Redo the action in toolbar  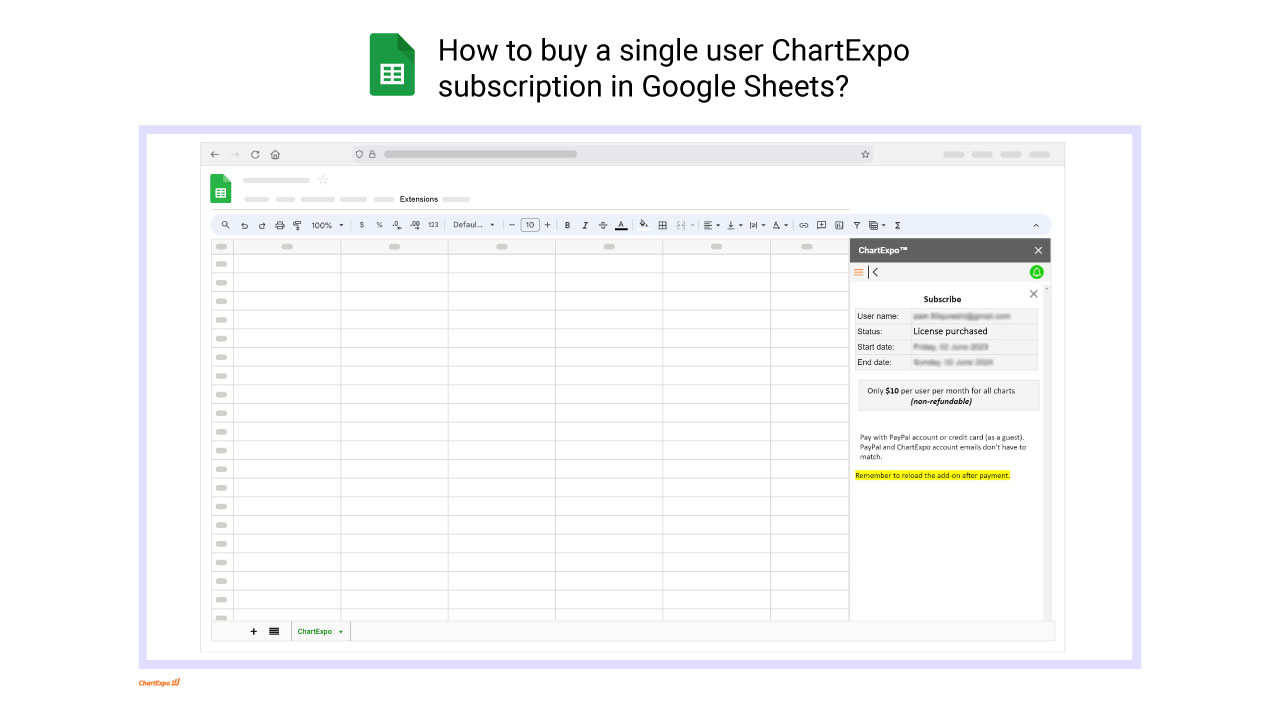coord(262,225)
